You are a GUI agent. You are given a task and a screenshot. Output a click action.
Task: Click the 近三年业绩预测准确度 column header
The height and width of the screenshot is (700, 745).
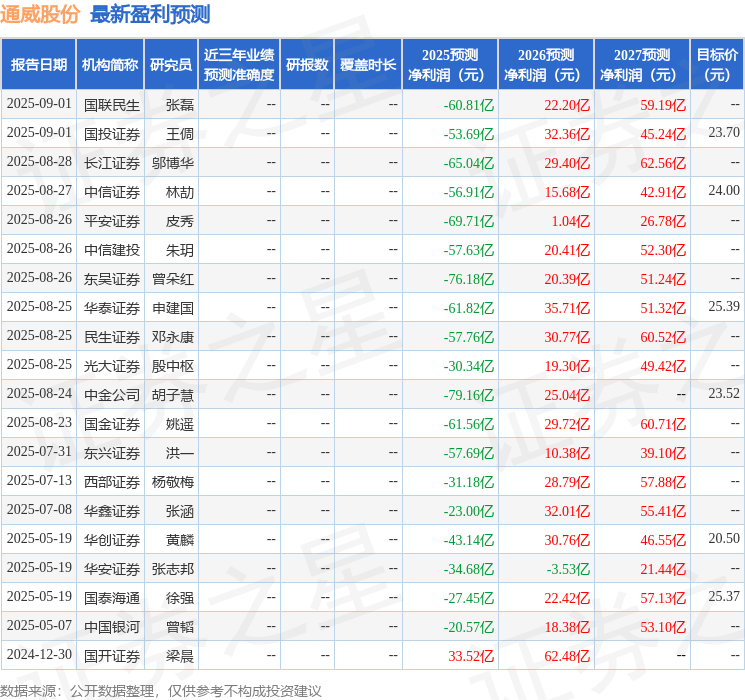[x=239, y=65]
